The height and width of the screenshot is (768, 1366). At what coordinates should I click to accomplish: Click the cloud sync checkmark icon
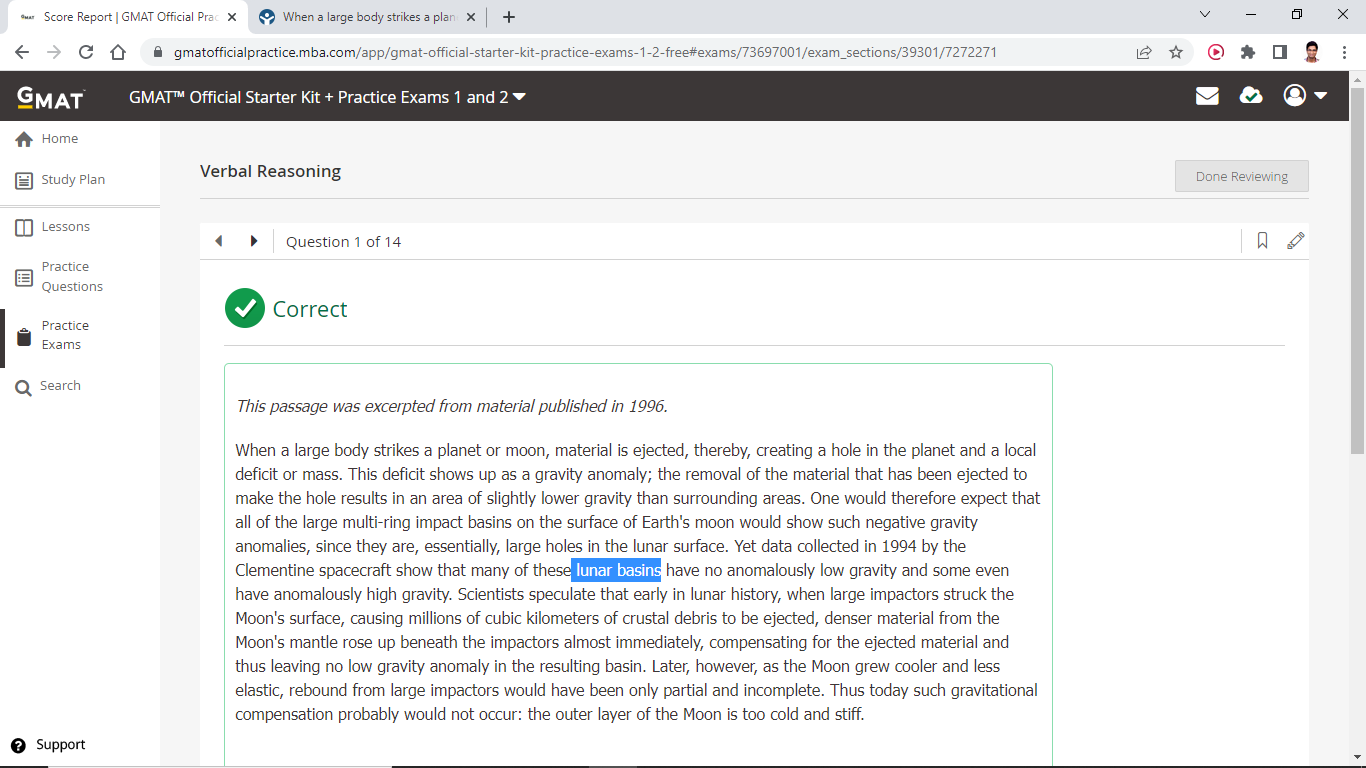pyautogui.click(x=1250, y=96)
